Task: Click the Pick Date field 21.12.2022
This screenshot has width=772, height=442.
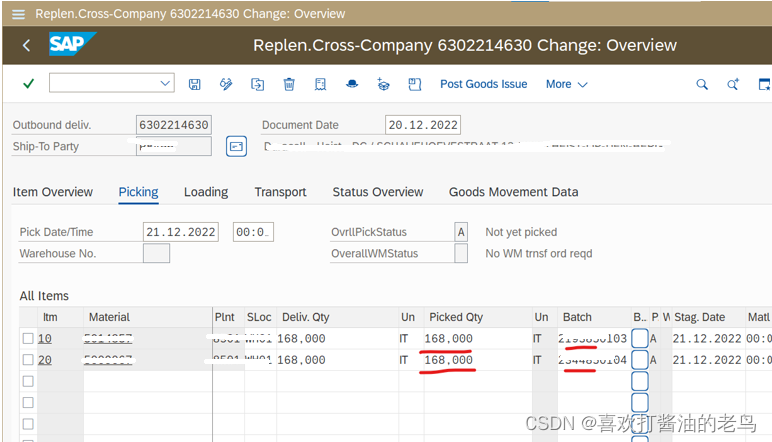Action: coord(181,232)
